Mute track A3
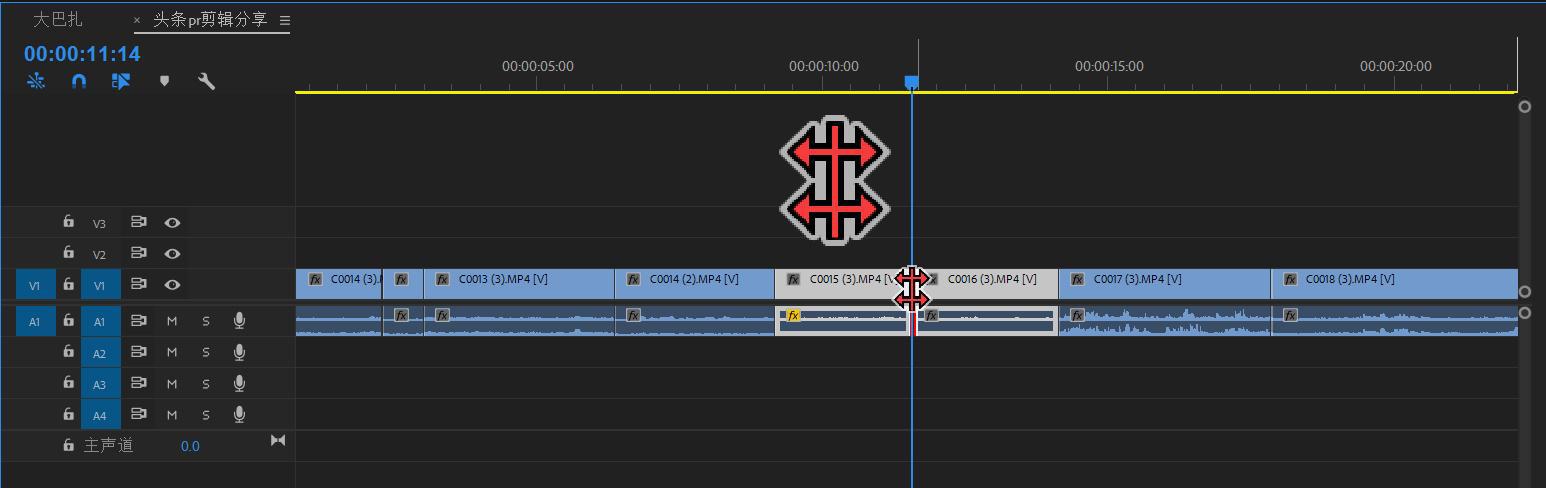 (172, 383)
